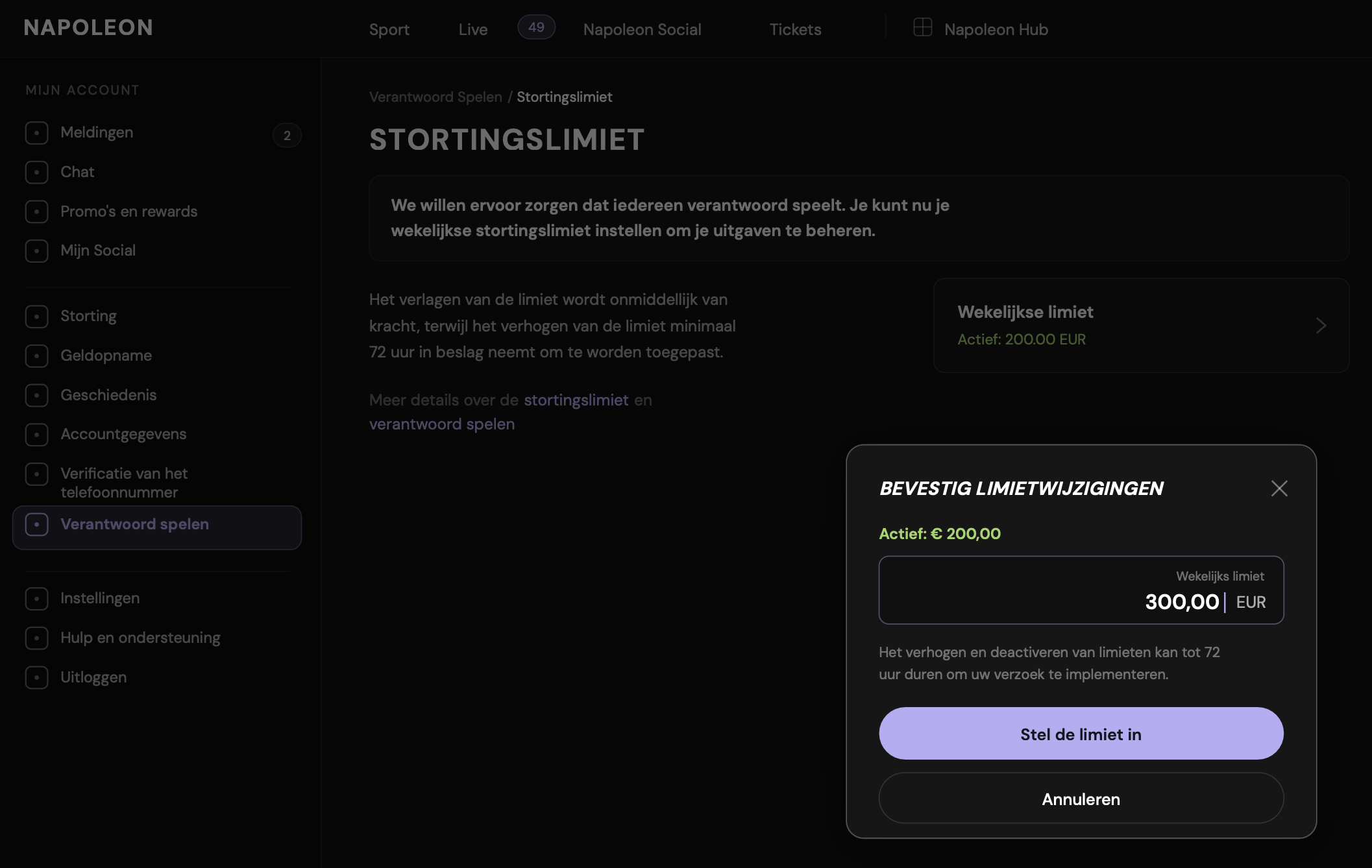The image size is (1372, 868).
Task: Click the Napoleon Hub label
Action: (x=996, y=30)
